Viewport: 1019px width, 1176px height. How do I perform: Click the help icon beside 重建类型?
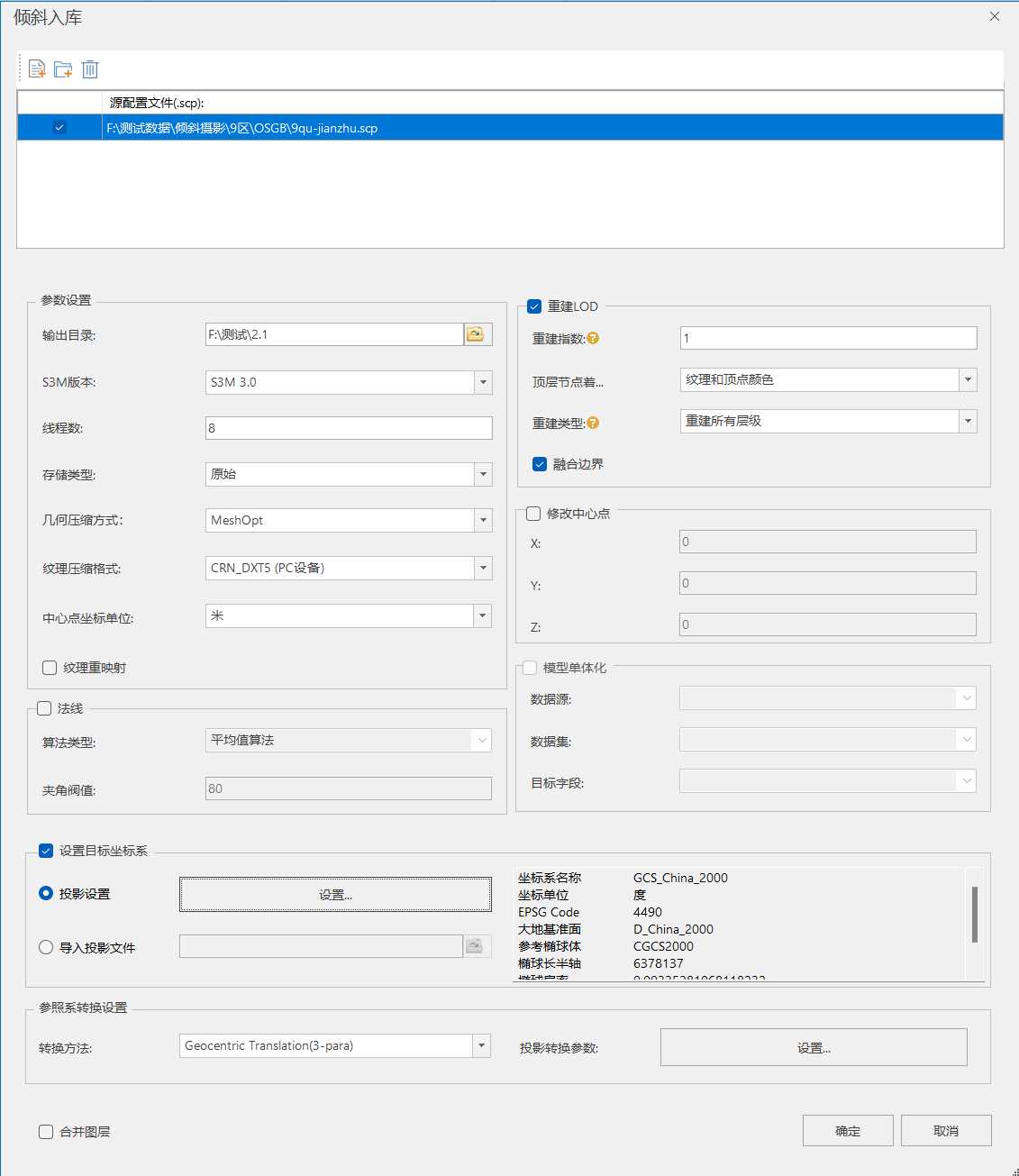click(593, 423)
